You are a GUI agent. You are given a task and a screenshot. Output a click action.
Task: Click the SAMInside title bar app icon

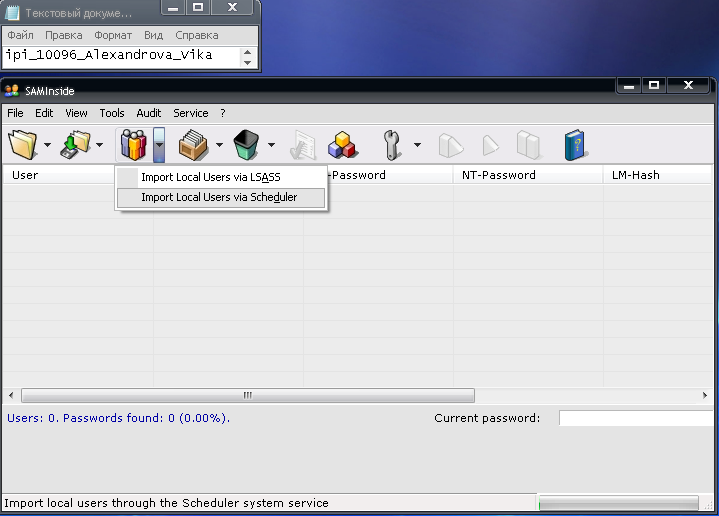pos(12,90)
